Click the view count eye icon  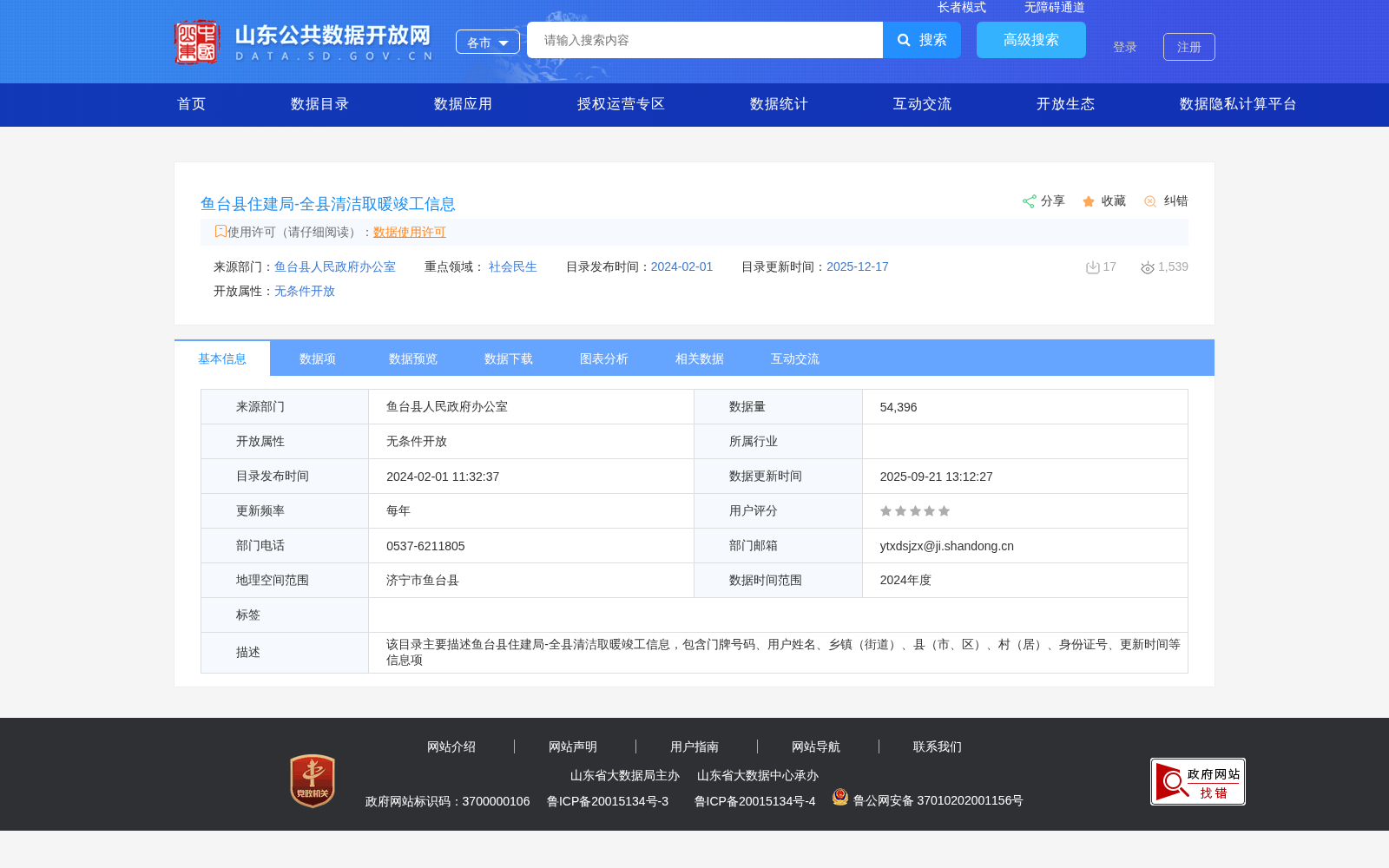pos(1148,267)
